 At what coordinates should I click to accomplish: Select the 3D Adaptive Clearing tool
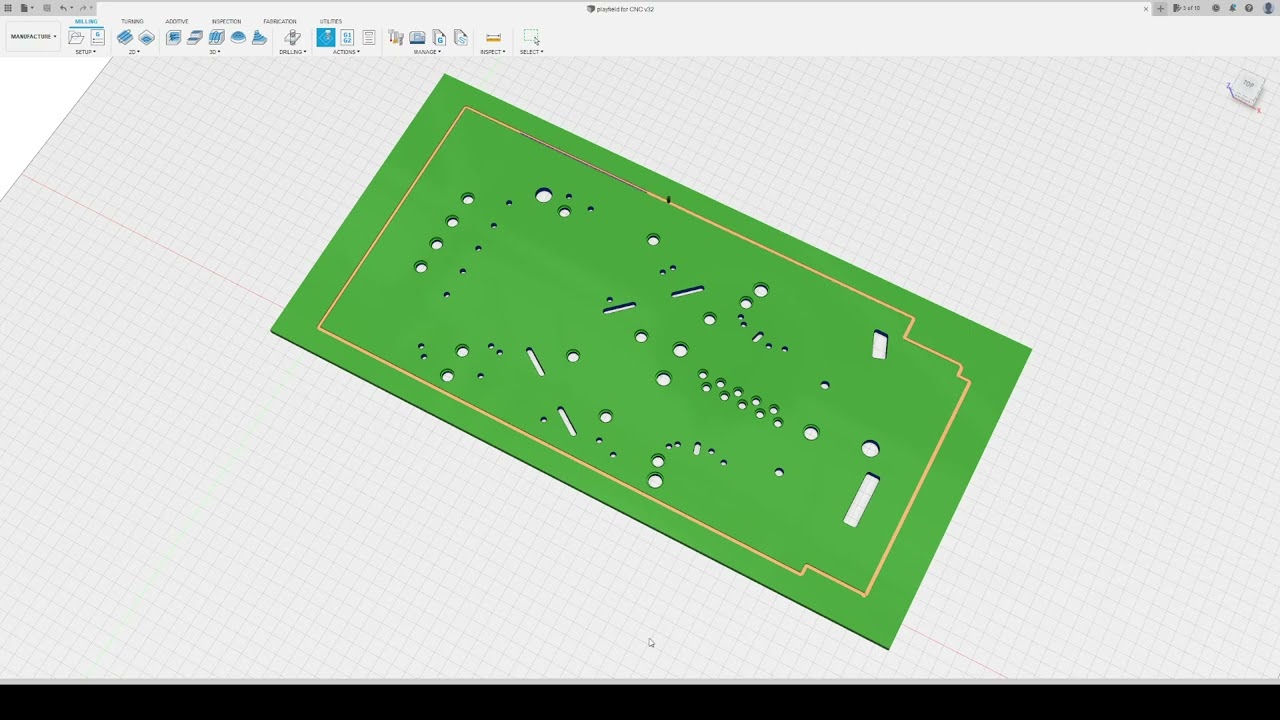pyautogui.click(x=173, y=38)
